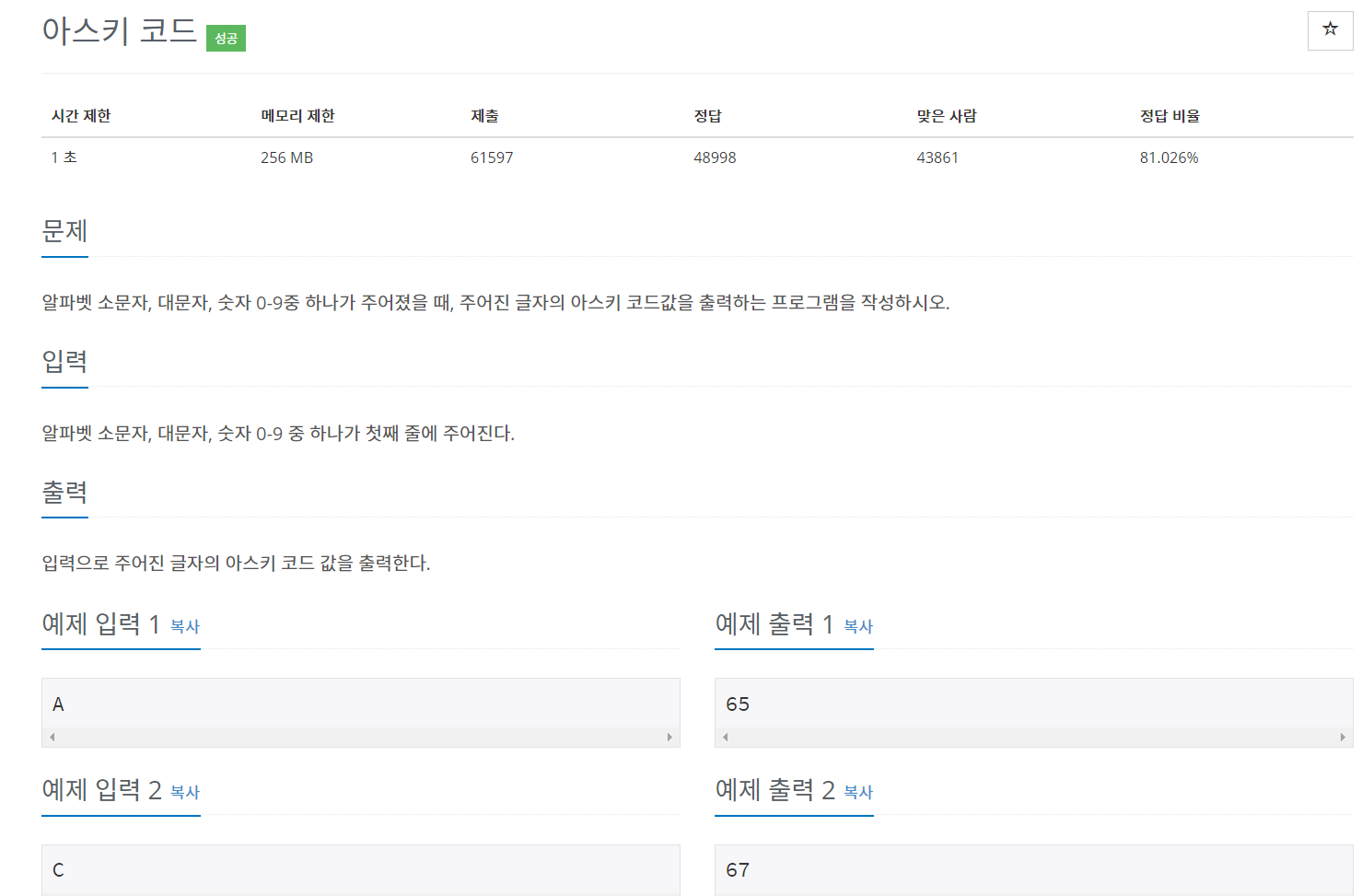Click the star favorite icon button
This screenshot has width=1362, height=896.
(x=1330, y=30)
